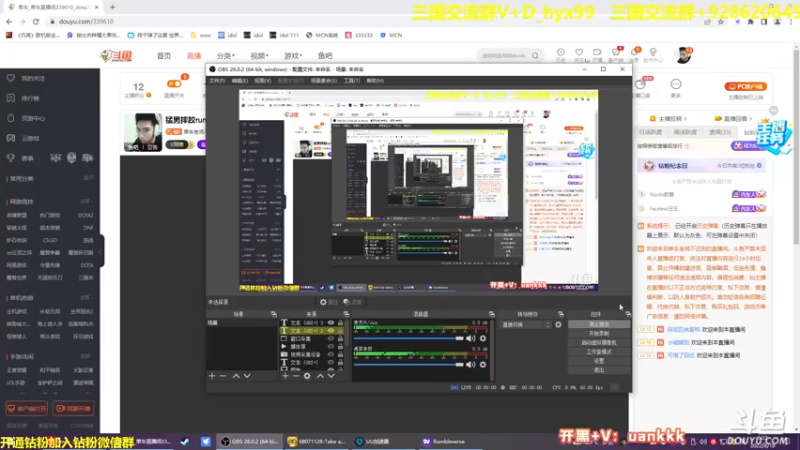This screenshot has width=800, height=450.
Task: Click OBS 退出 exit button
Action: (x=599, y=370)
